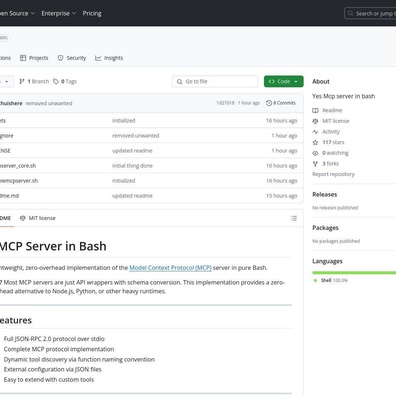Open the initial thing done commit
The height and width of the screenshot is (396, 396).
[132, 166]
